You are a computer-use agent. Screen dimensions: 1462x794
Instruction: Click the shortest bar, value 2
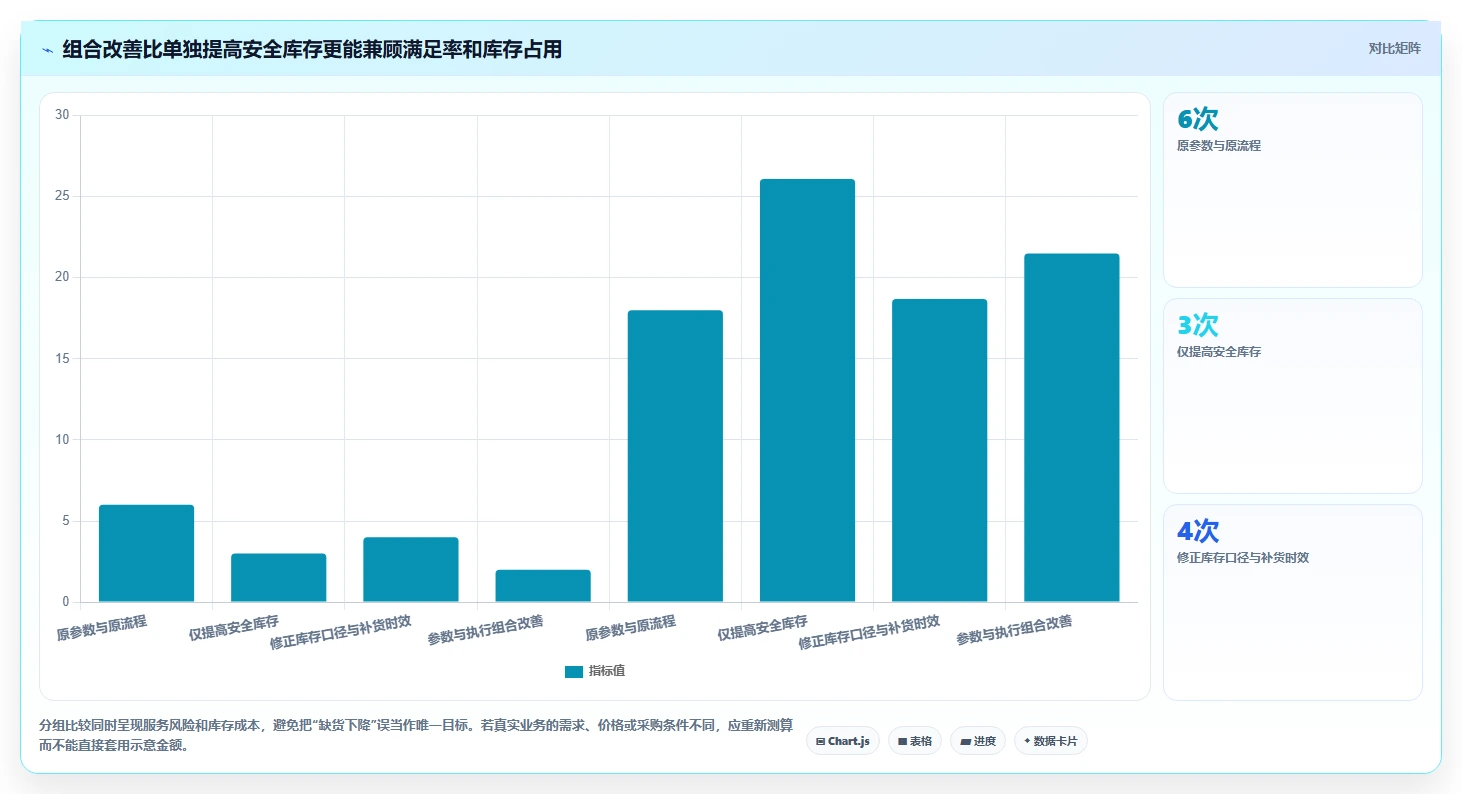coord(543,586)
